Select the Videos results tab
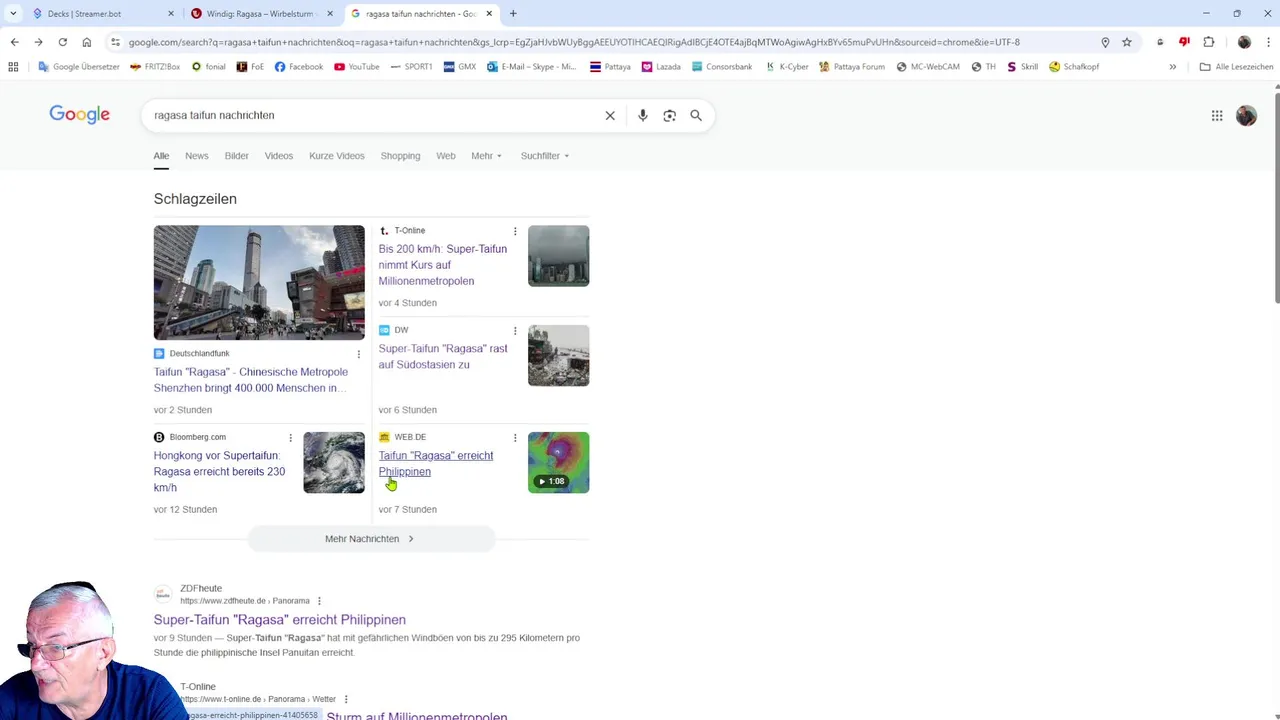This screenshot has width=1280, height=720. pyautogui.click(x=279, y=156)
